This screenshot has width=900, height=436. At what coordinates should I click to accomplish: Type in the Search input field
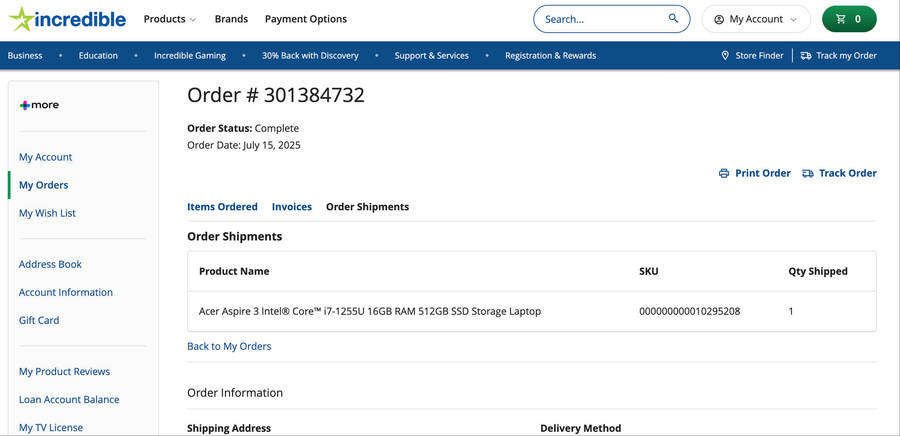[x=600, y=19]
